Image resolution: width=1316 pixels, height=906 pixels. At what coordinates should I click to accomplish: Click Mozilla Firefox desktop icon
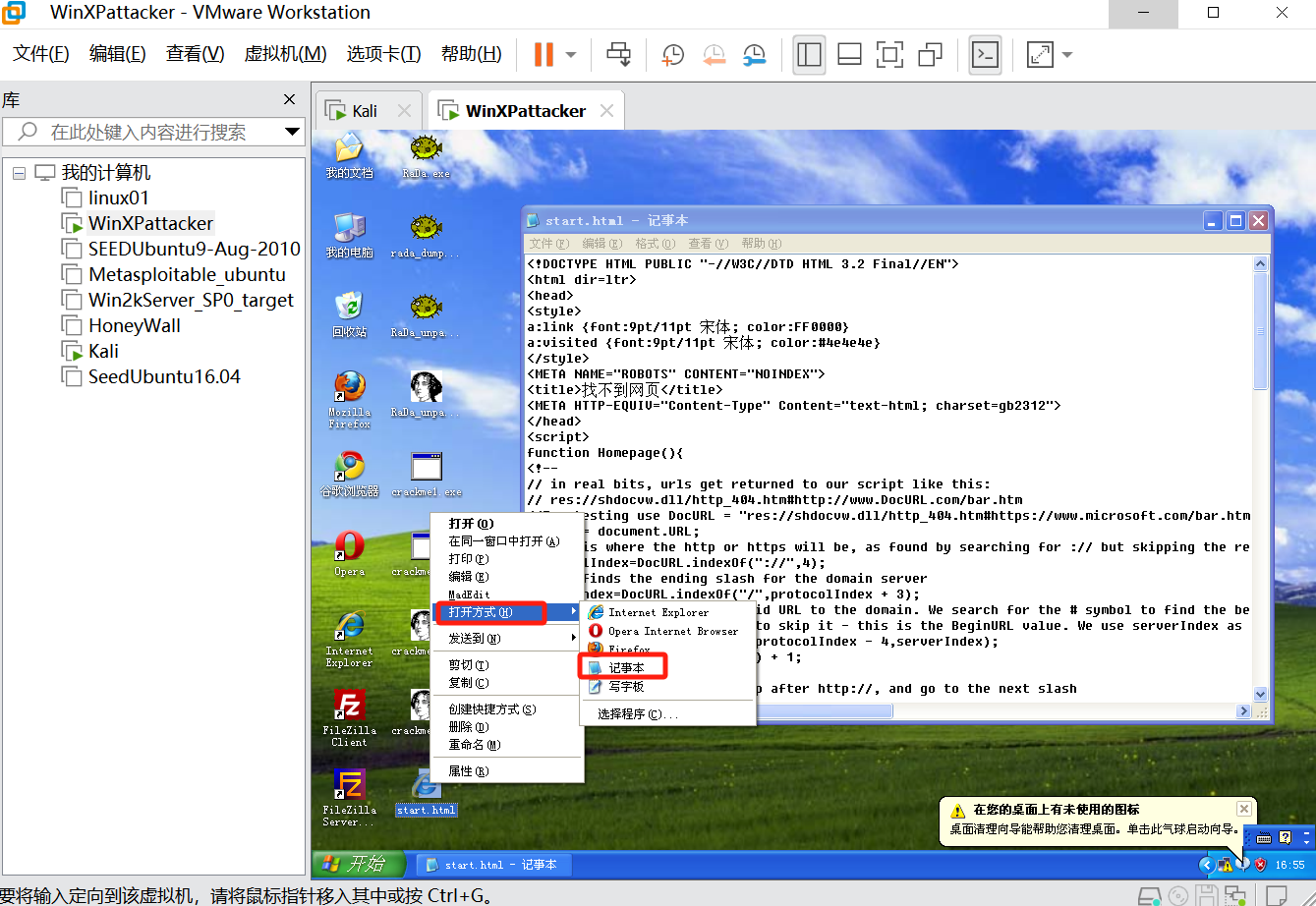(349, 399)
